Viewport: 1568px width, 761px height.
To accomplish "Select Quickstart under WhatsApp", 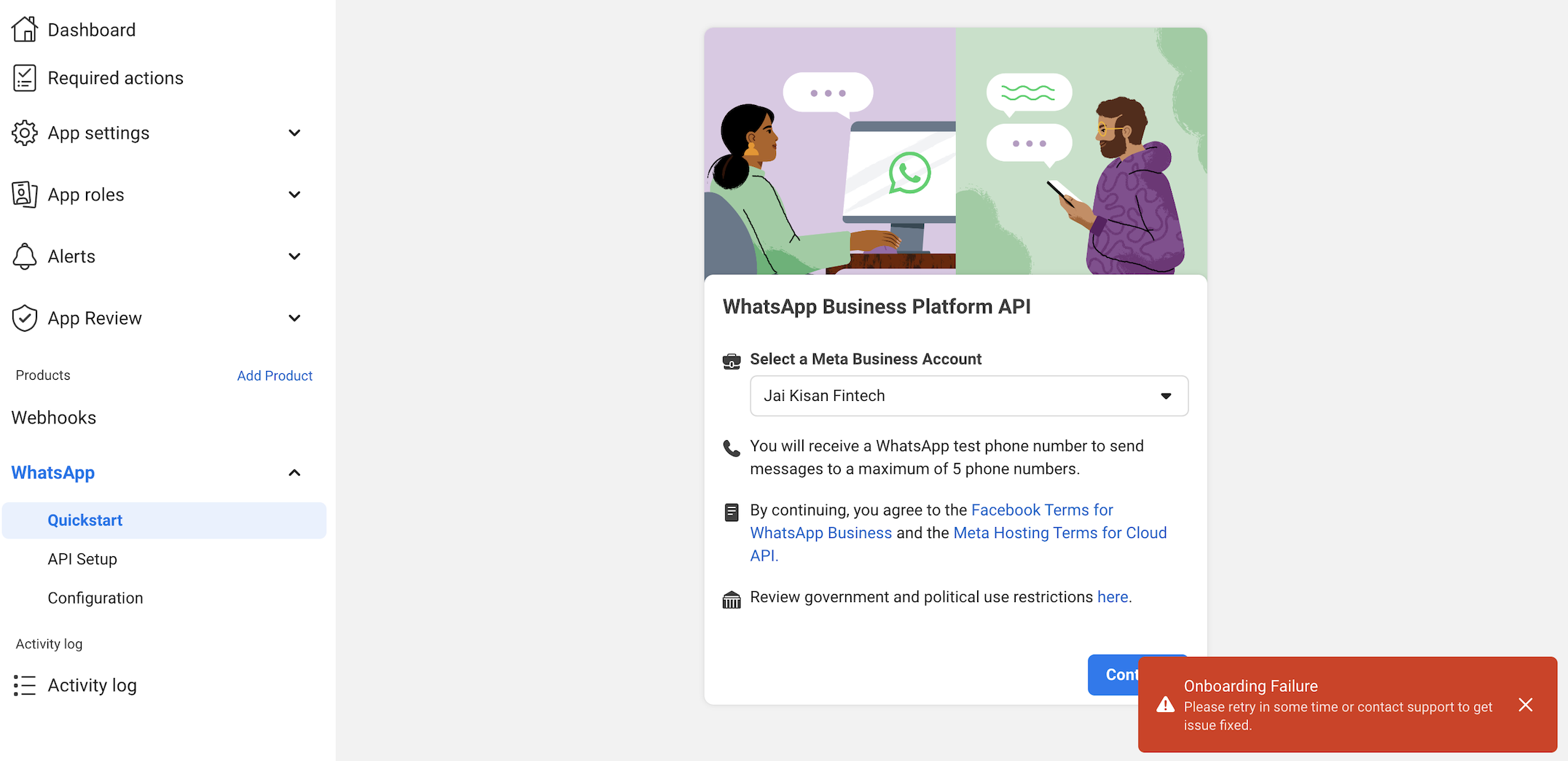I will 164,520.
